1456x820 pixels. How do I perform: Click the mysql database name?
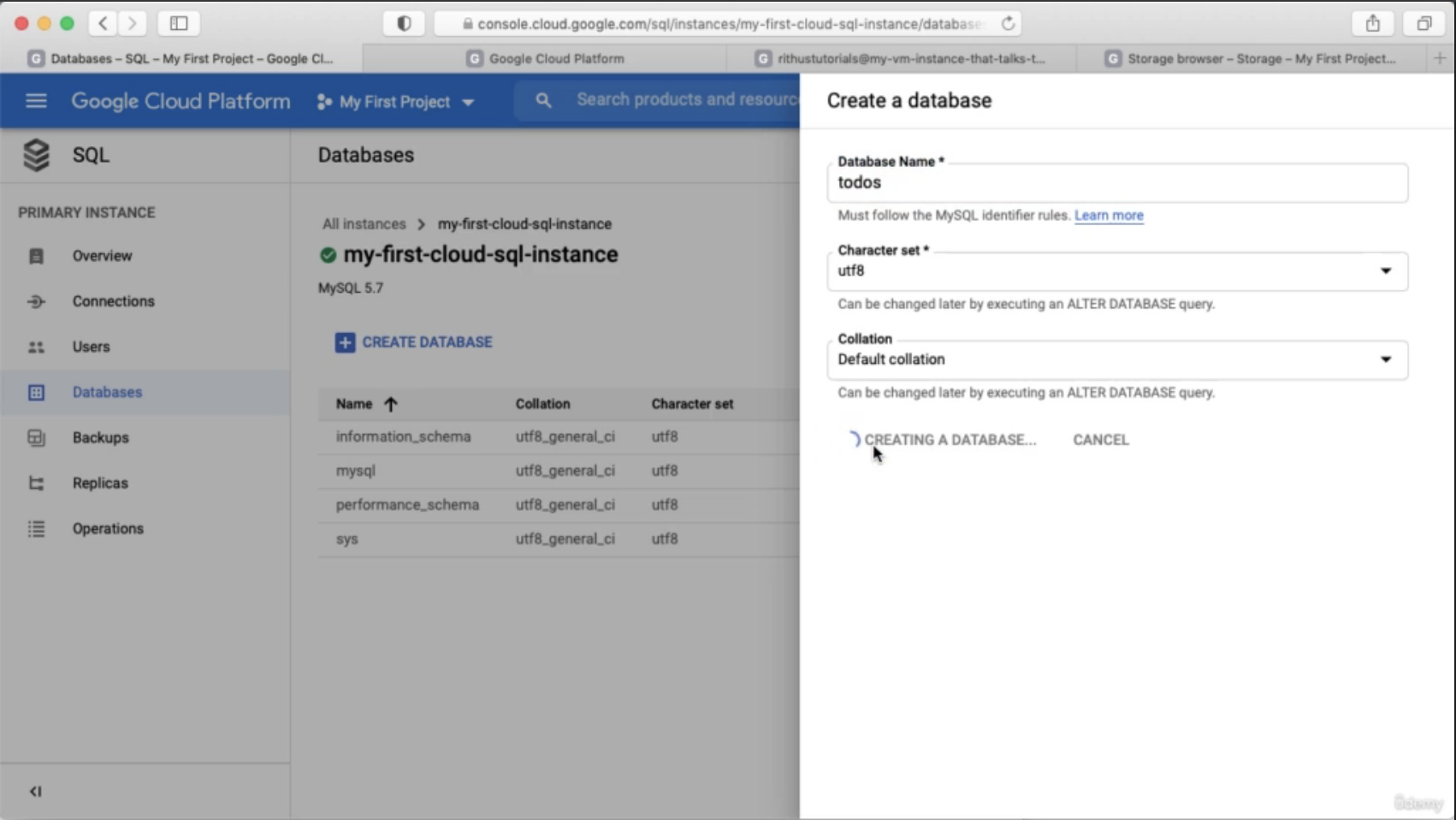356,471
